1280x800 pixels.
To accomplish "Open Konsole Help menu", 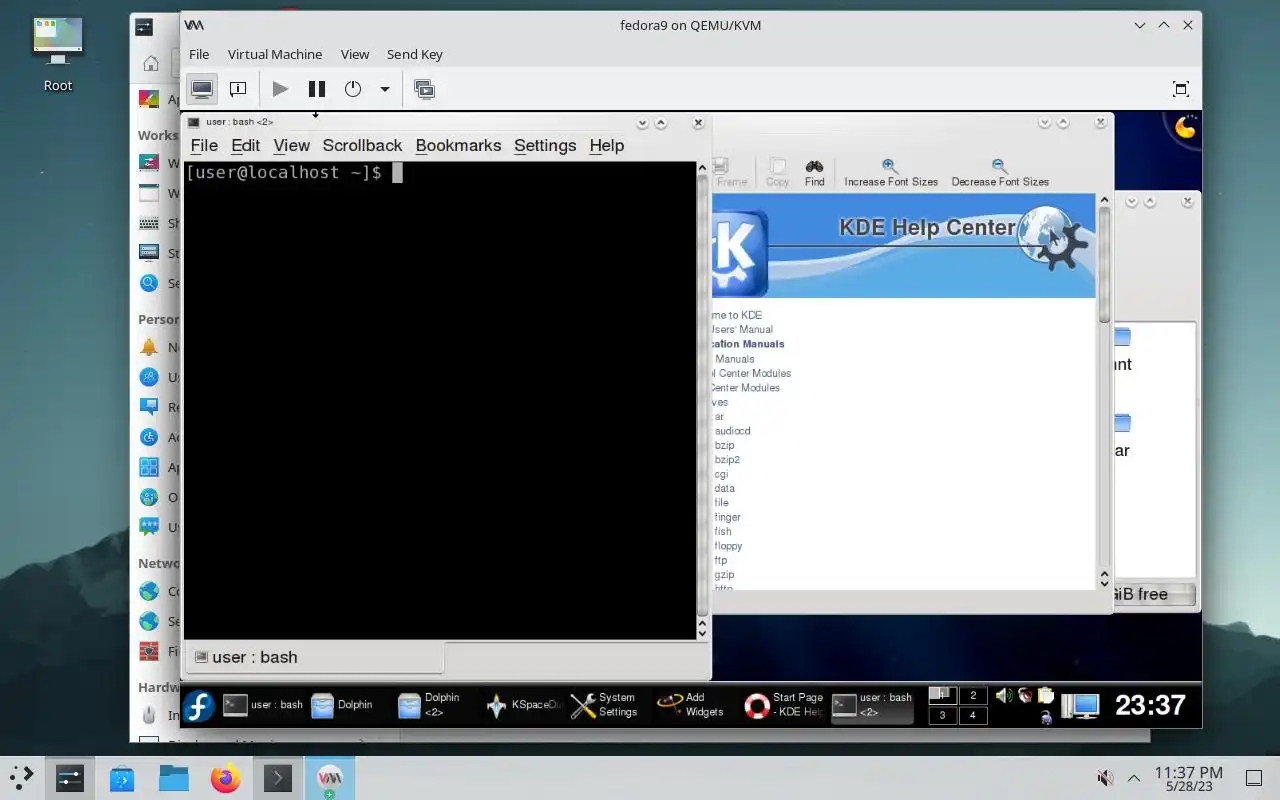I will click(607, 145).
